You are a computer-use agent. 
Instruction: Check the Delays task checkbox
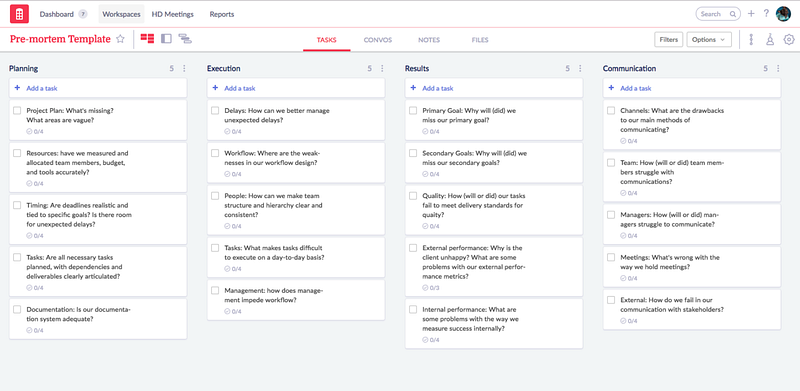(215, 110)
